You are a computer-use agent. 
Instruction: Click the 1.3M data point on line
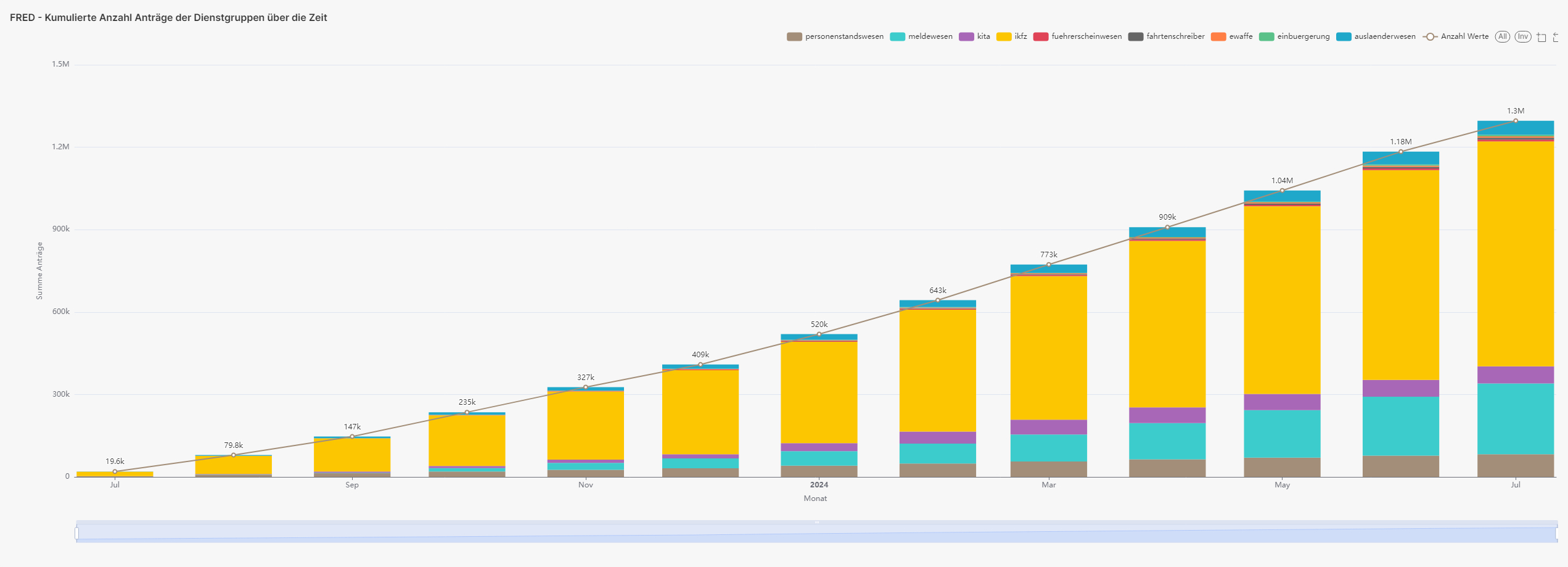click(1516, 121)
